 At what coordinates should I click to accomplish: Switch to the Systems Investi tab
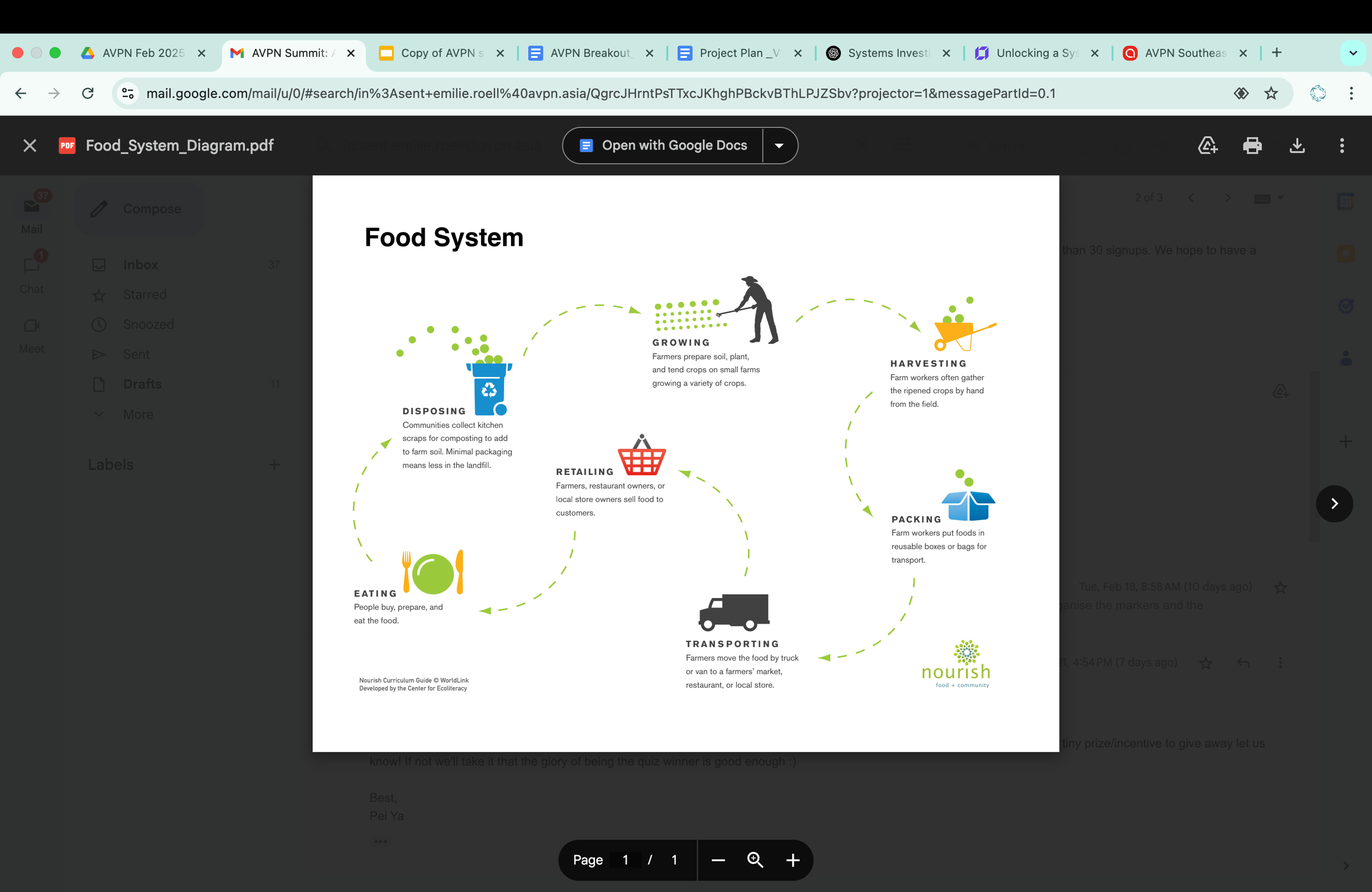click(x=888, y=53)
